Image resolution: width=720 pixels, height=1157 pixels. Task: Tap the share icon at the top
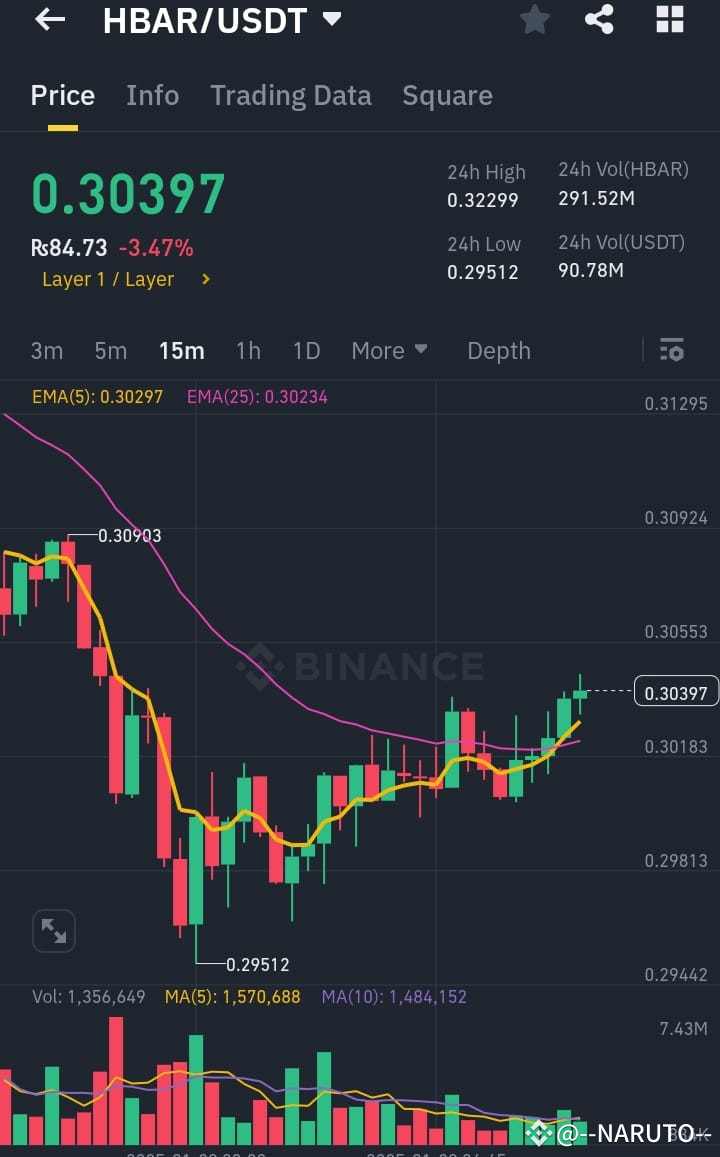[599, 19]
